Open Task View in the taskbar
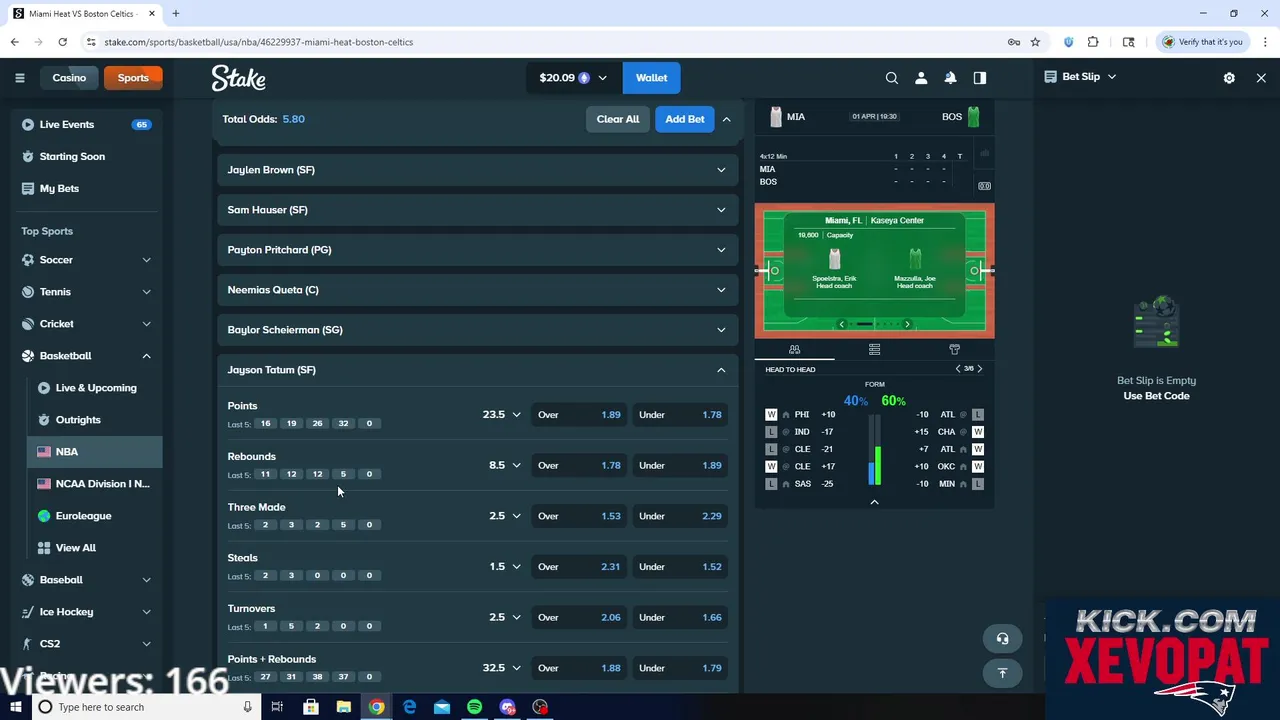 pos(277,707)
